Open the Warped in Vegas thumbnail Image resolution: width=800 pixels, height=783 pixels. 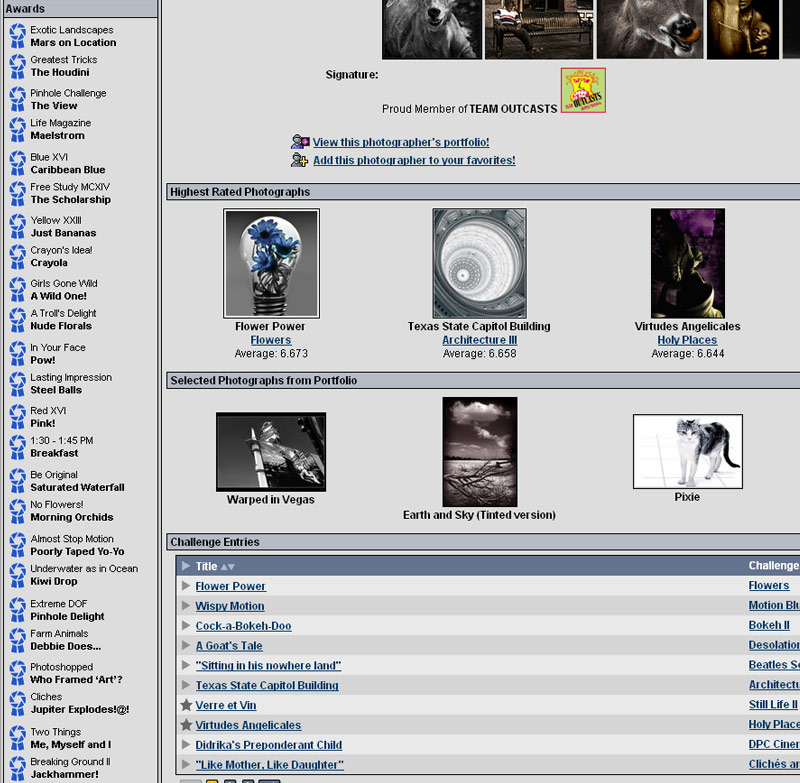271,452
